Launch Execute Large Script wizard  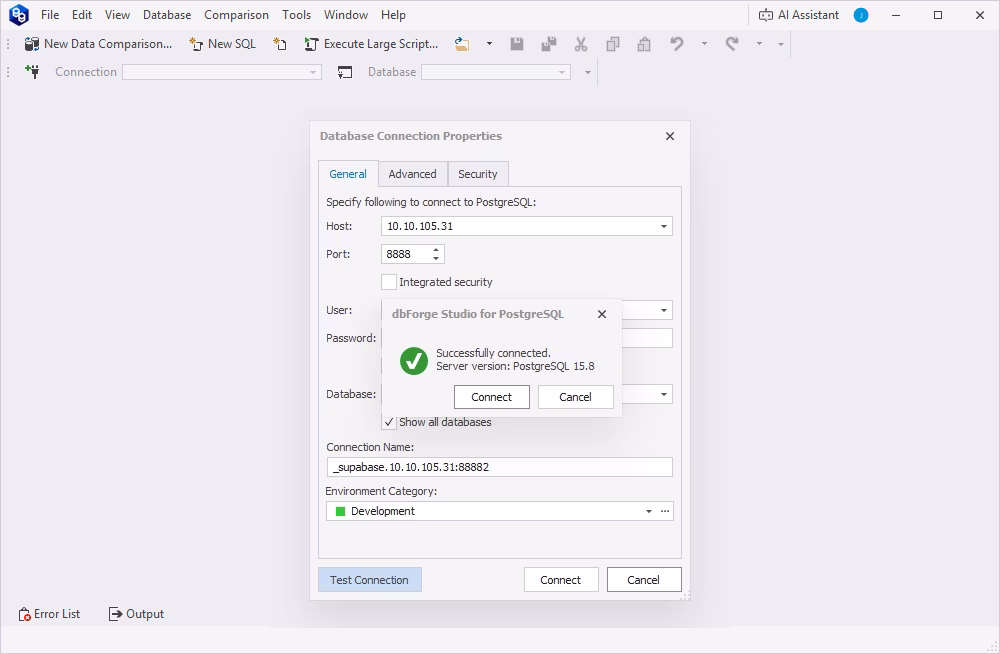[371, 44]
